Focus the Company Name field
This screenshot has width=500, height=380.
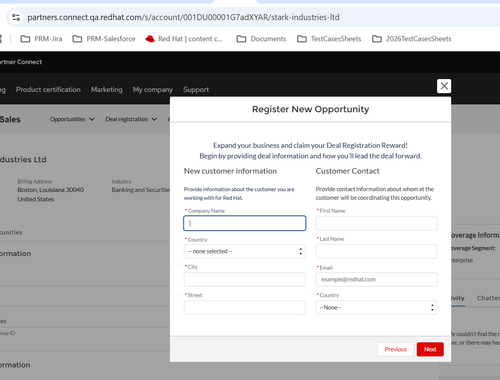245,223
